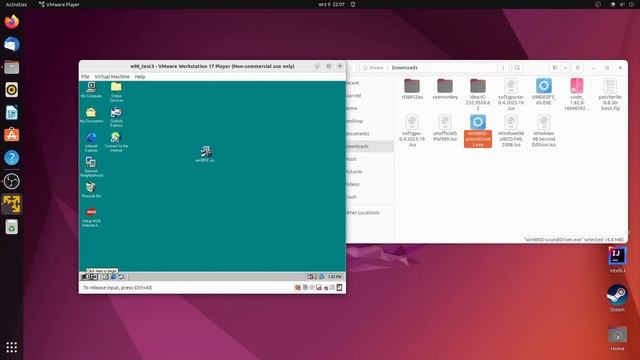The image size is (640, 360).
Task: Click the Windows 98 taskbar clock
Action: [335, 277]
